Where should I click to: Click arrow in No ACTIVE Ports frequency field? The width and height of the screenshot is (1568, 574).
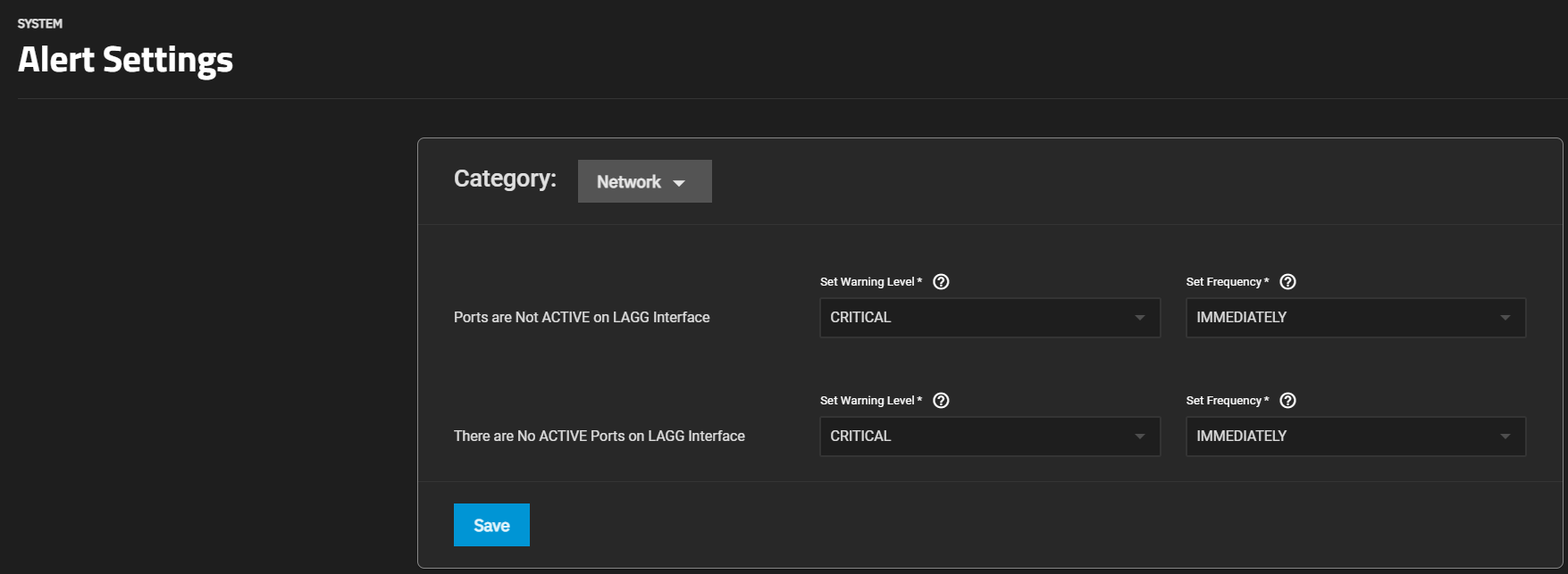click(1505, 437)
